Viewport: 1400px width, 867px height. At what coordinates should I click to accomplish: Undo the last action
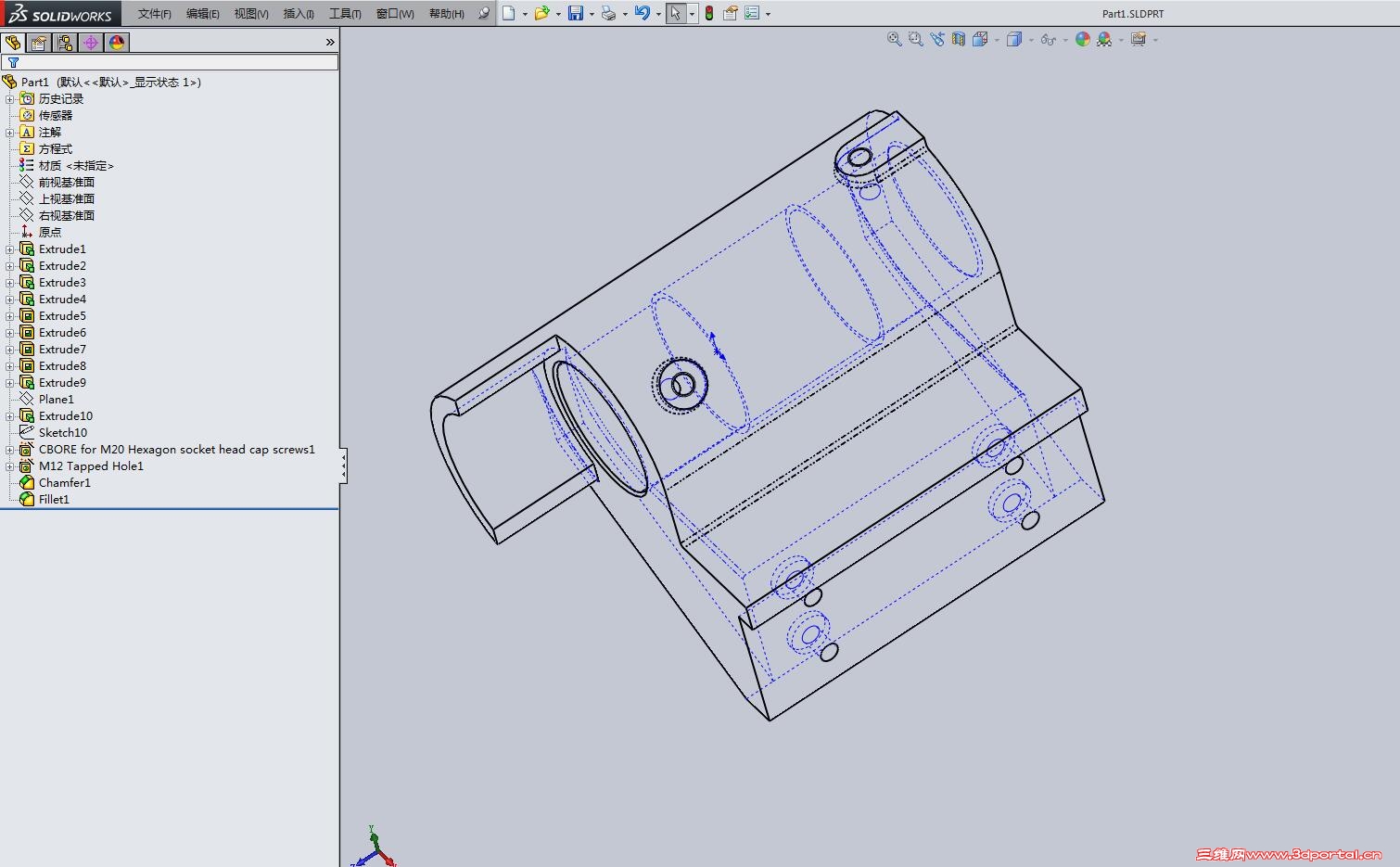(x=643, y=13)
